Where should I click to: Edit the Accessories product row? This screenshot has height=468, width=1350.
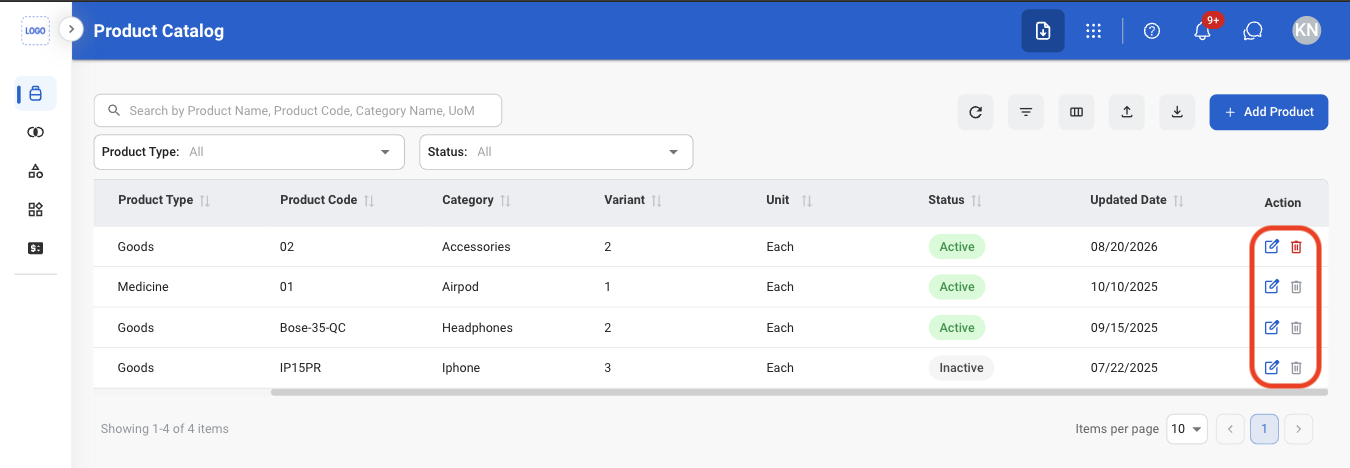(1272, 247)
